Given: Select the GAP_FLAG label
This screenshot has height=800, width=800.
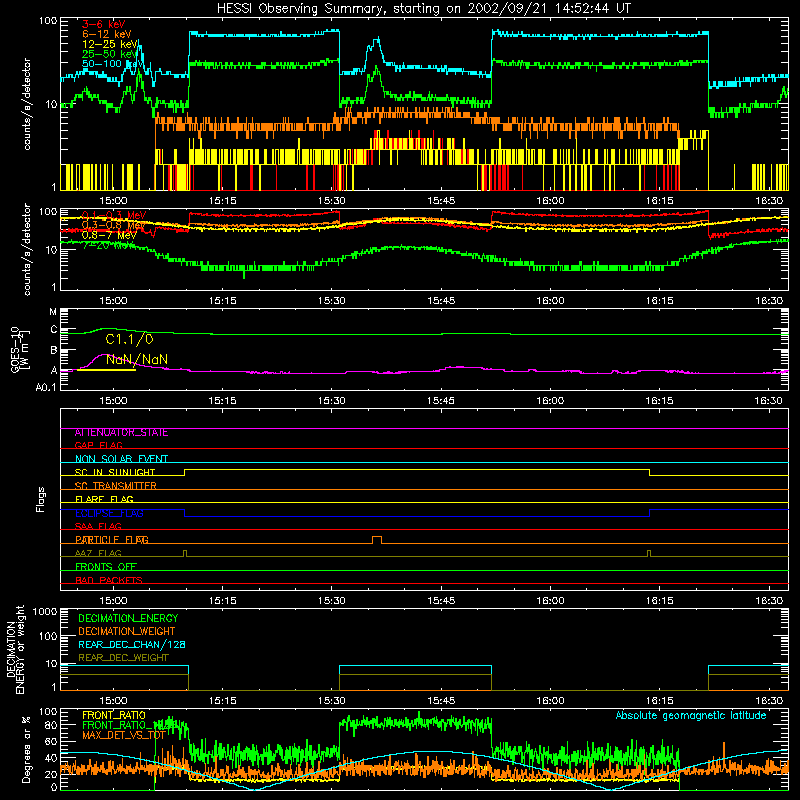Looking at the screenshot, I should coord(98,445).
